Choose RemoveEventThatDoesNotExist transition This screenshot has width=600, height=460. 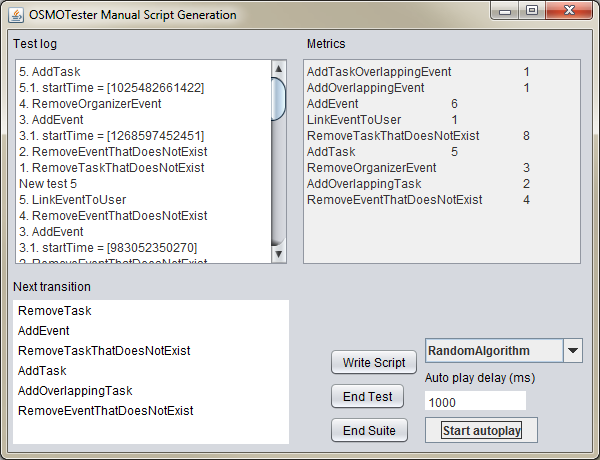(x=105, y=411)
